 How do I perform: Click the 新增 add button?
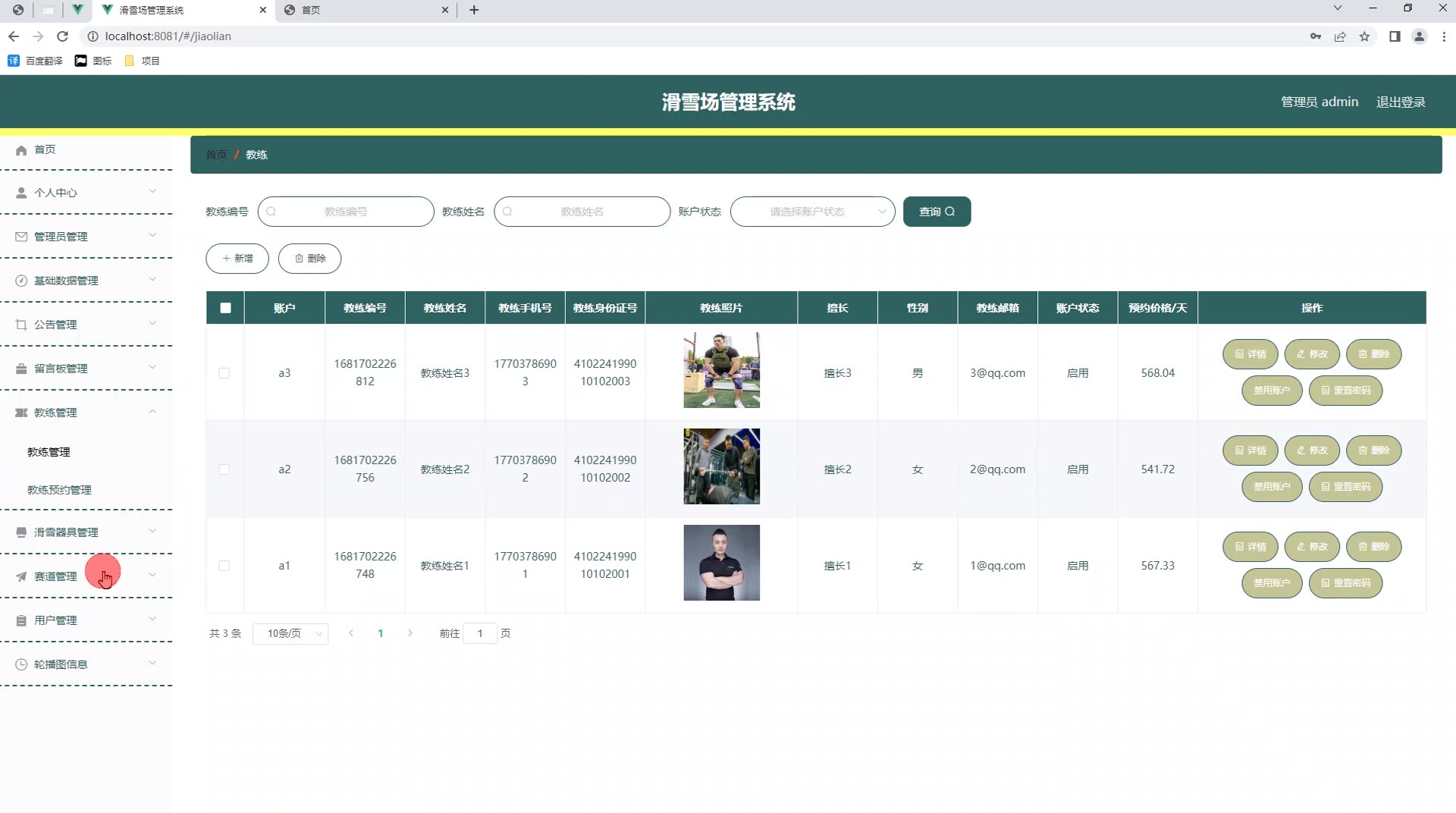[x=237, y=259]
